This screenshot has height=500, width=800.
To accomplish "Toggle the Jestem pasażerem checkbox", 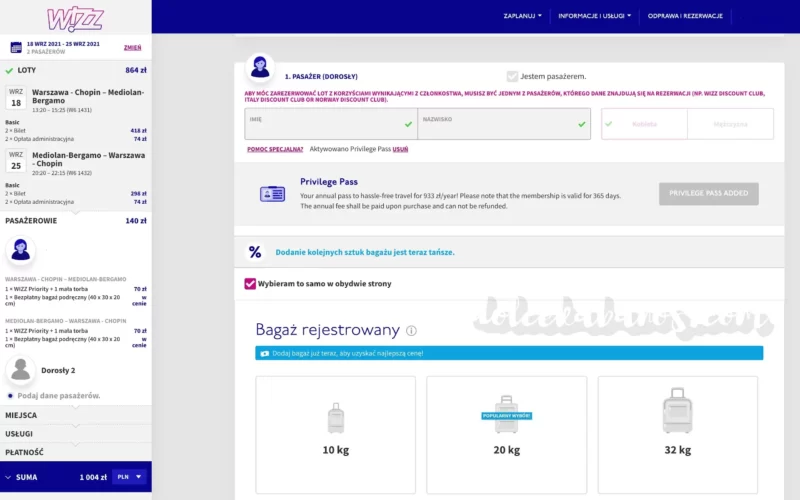I will 512,76.
